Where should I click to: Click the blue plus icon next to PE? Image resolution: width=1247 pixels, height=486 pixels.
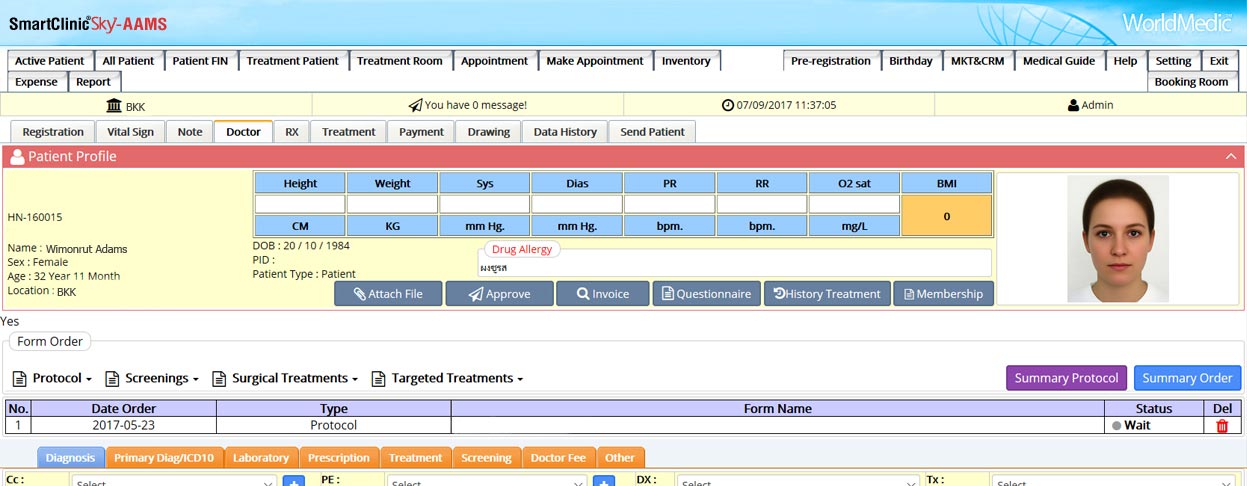point(603,482)
